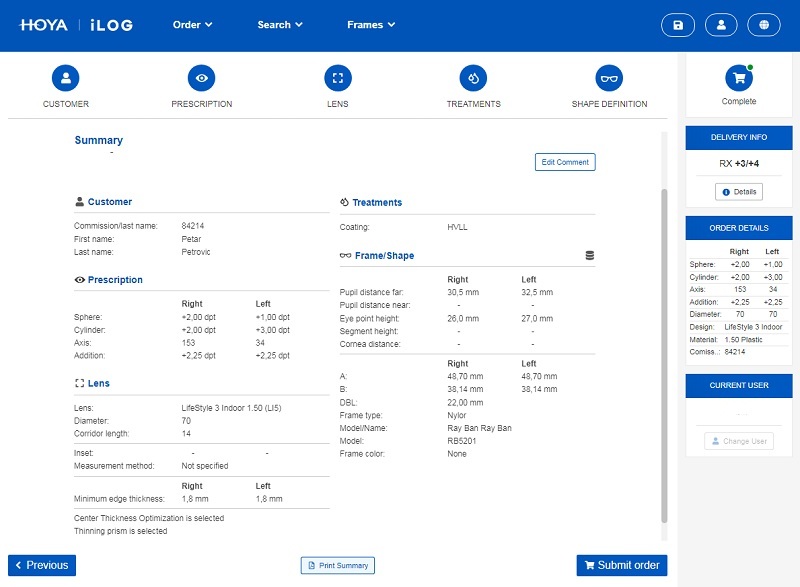Go to the Customer step icon

point(66,78)
